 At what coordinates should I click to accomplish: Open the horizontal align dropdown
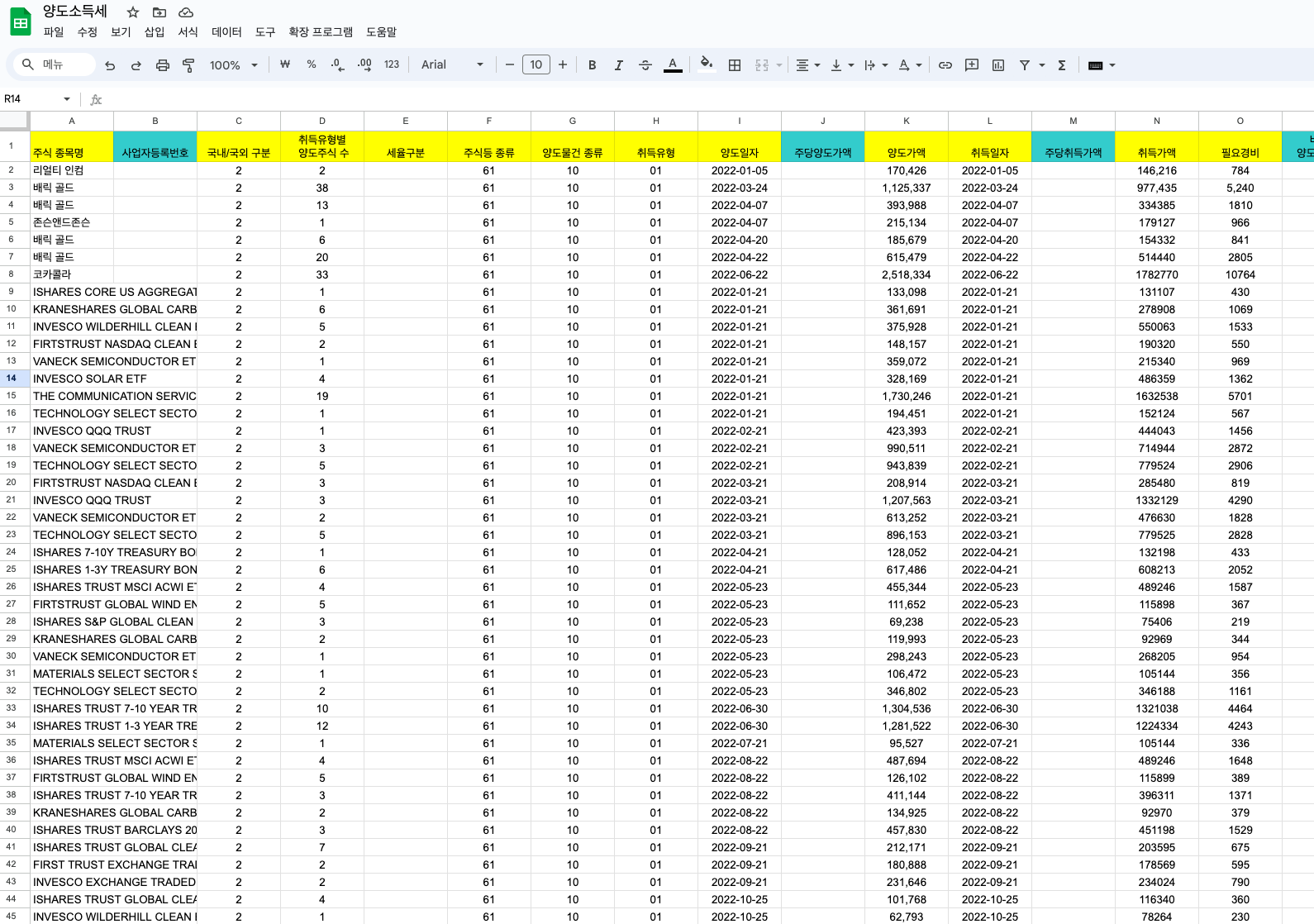pyautogui.click(x=807, y=65)
